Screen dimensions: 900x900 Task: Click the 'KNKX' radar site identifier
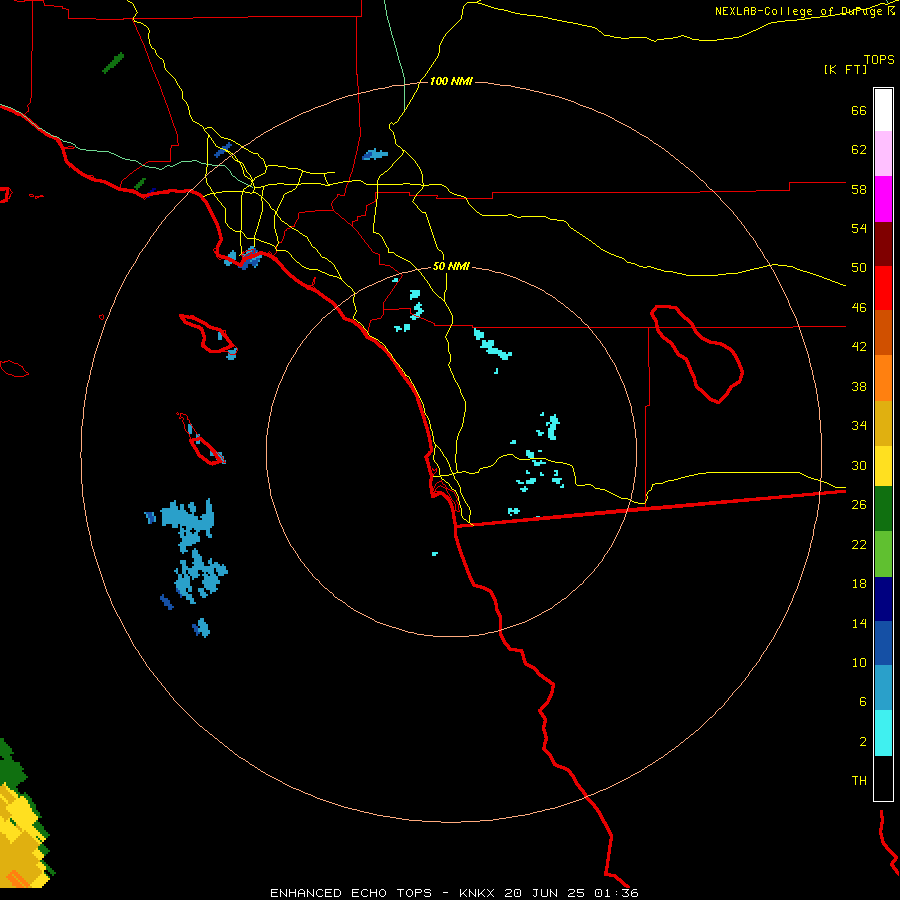pyautogui.click(x=478, y=893)
